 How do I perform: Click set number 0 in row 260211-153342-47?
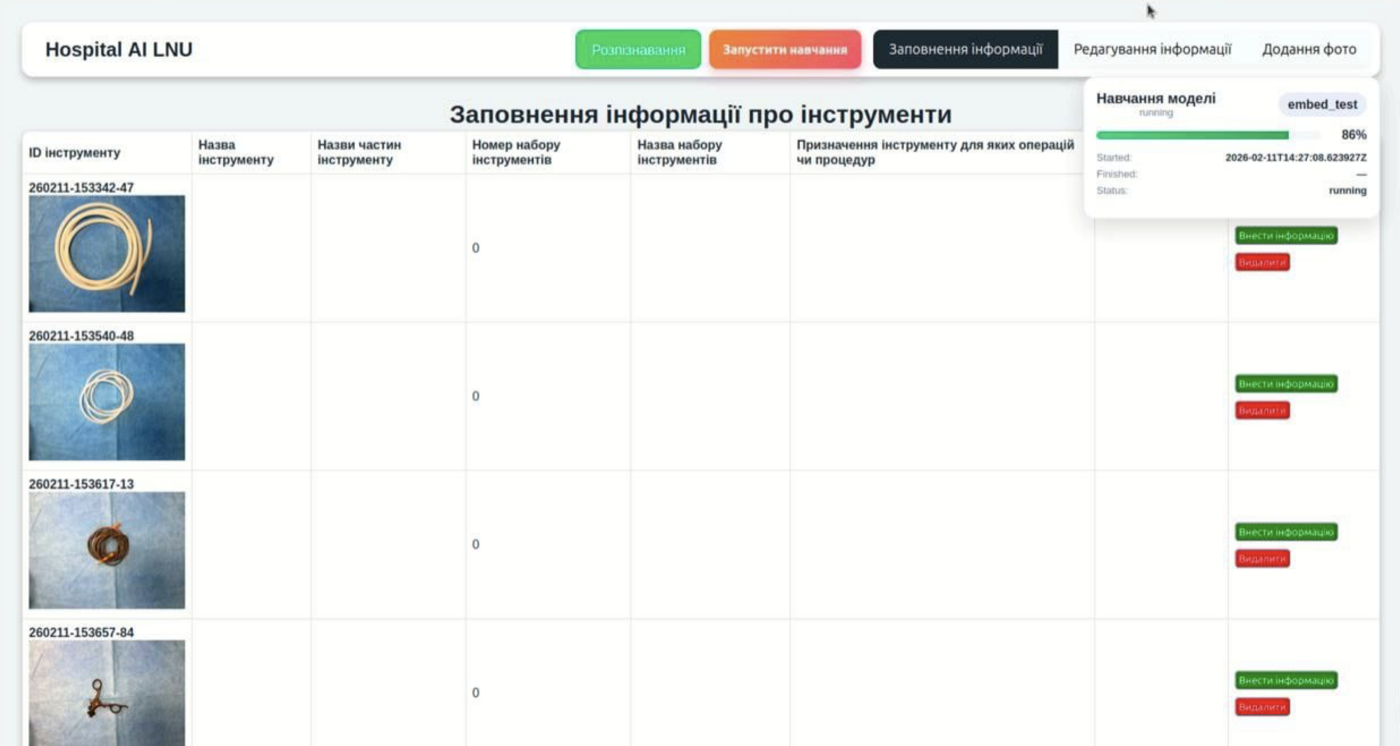(476, 248)
